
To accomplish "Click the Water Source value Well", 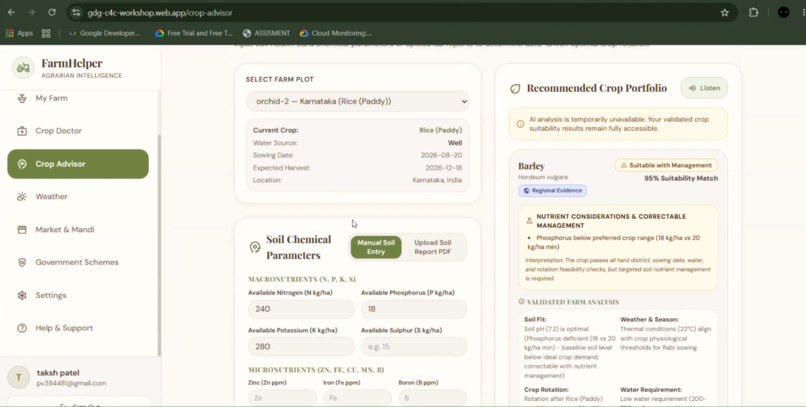I will pyautogui.click(x=455, y=143).
